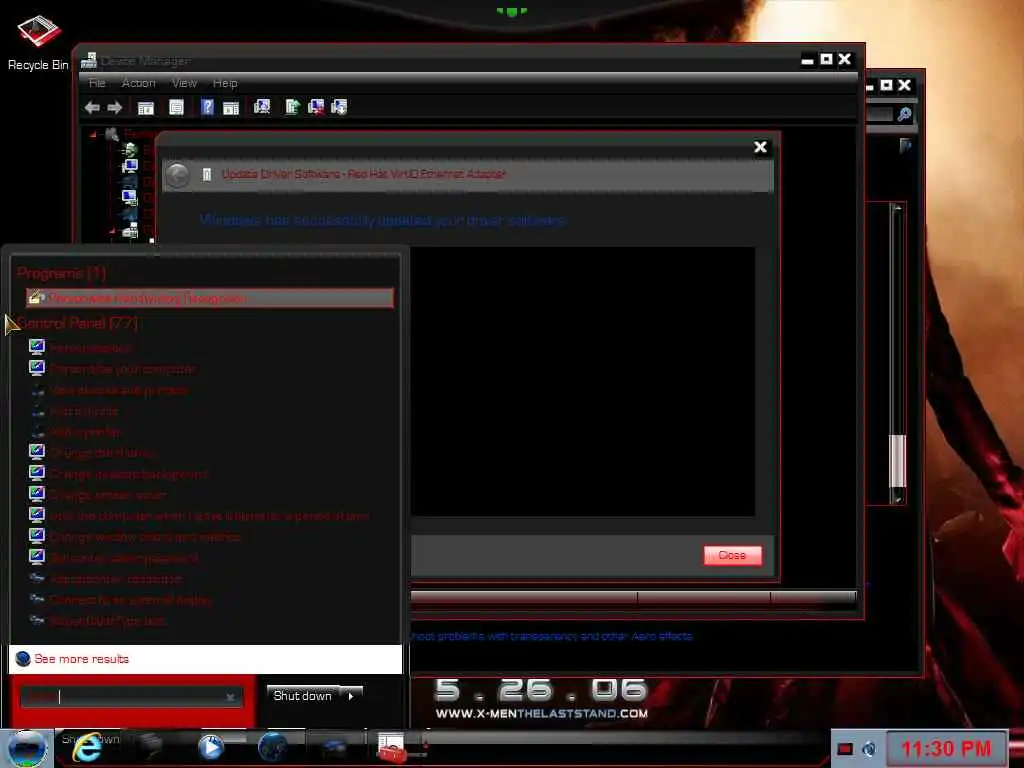Screen dimensions: 1024x768
Task: Click the Close button in Update Driver dialog
Action: pos(732,555)
